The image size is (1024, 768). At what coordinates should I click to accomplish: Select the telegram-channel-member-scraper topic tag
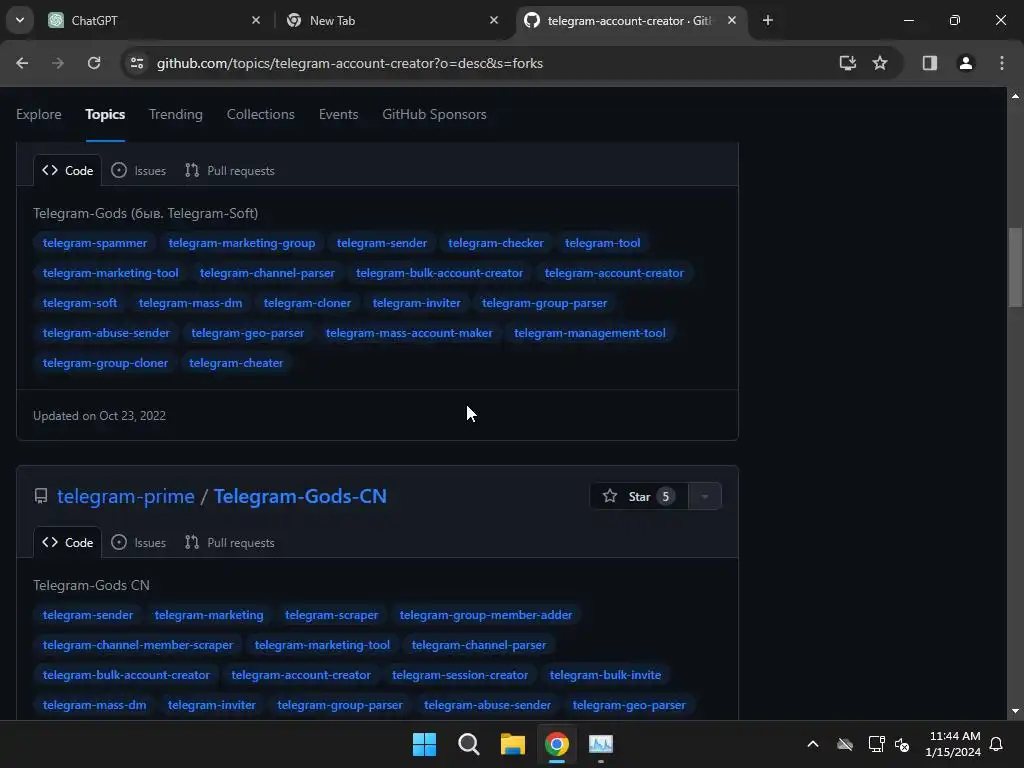pos(138,645)
